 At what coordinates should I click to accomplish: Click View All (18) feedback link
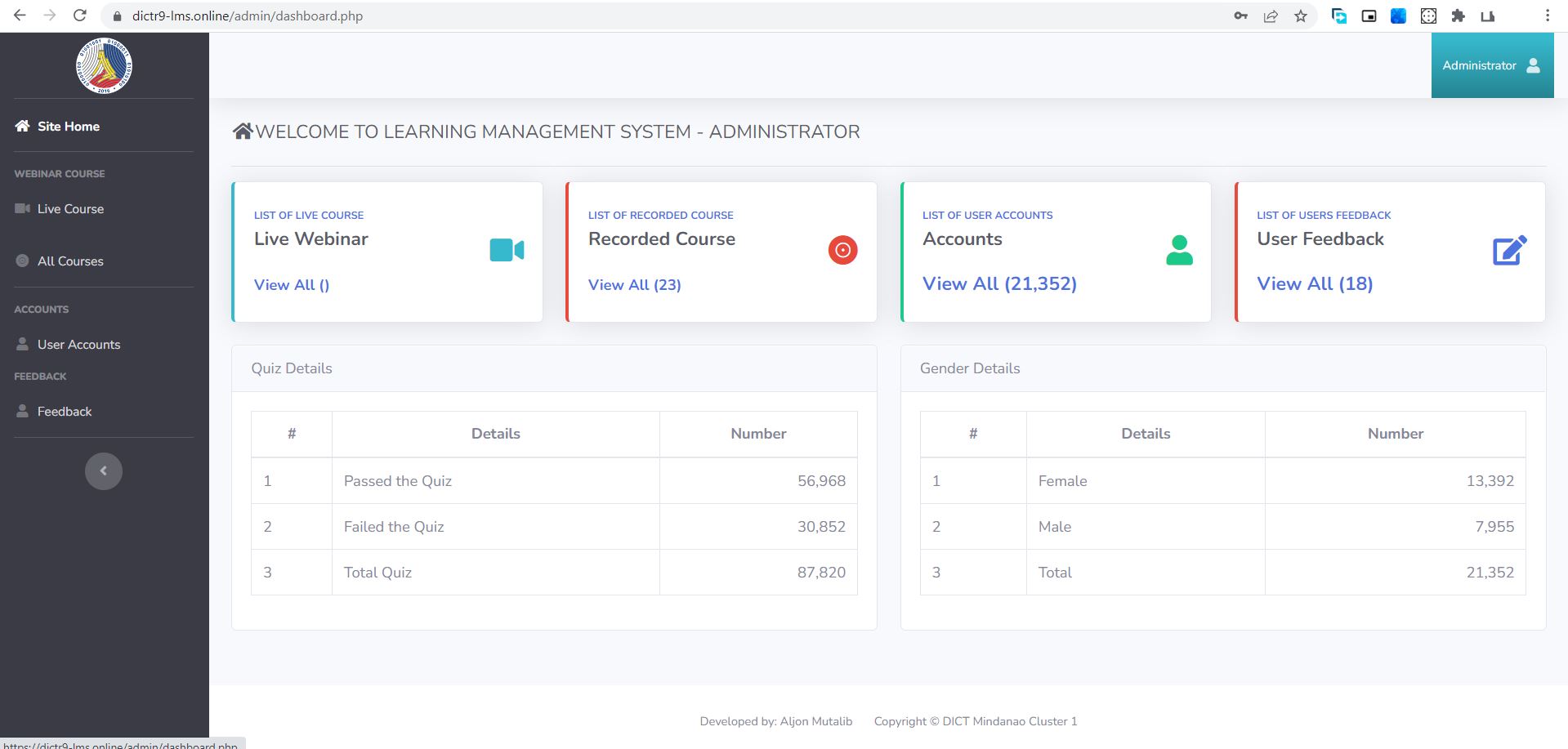coord(1314,284)
